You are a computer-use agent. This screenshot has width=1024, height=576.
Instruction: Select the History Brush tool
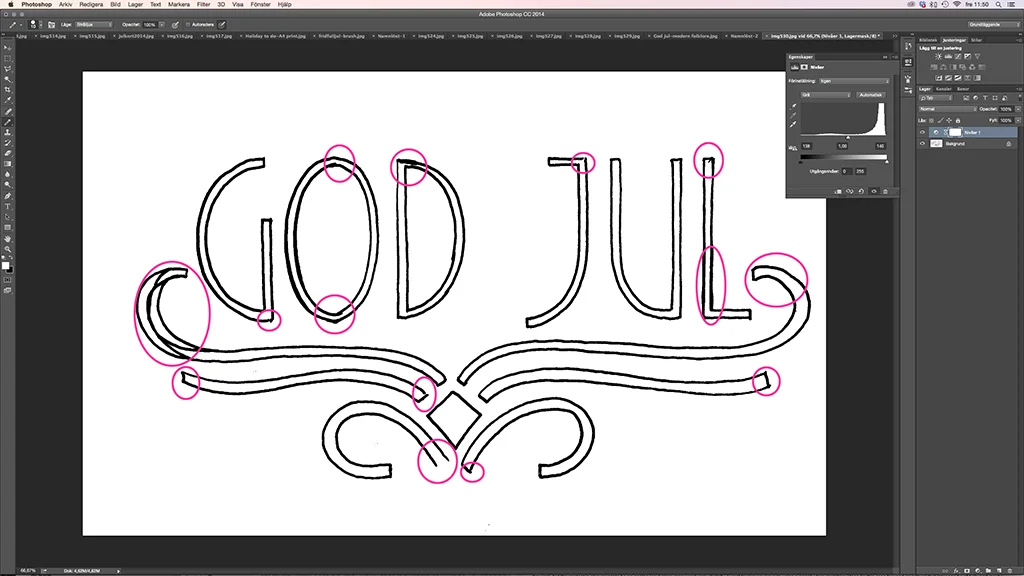pyautogui.click(x=8, y=142)
